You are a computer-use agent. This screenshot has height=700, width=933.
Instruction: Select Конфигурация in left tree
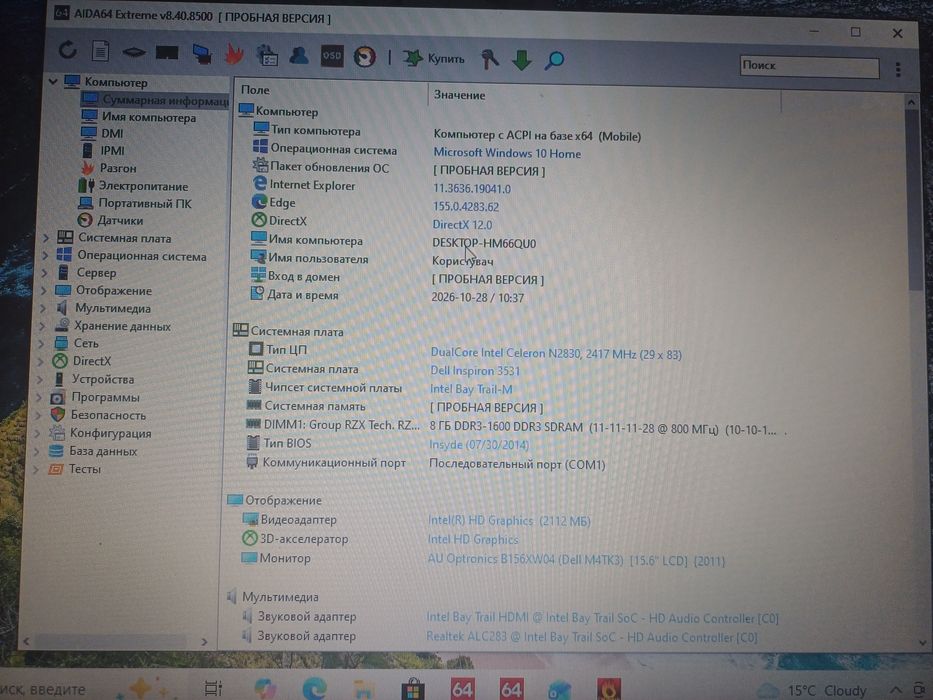pyautogui.click(x=110, y=433)
